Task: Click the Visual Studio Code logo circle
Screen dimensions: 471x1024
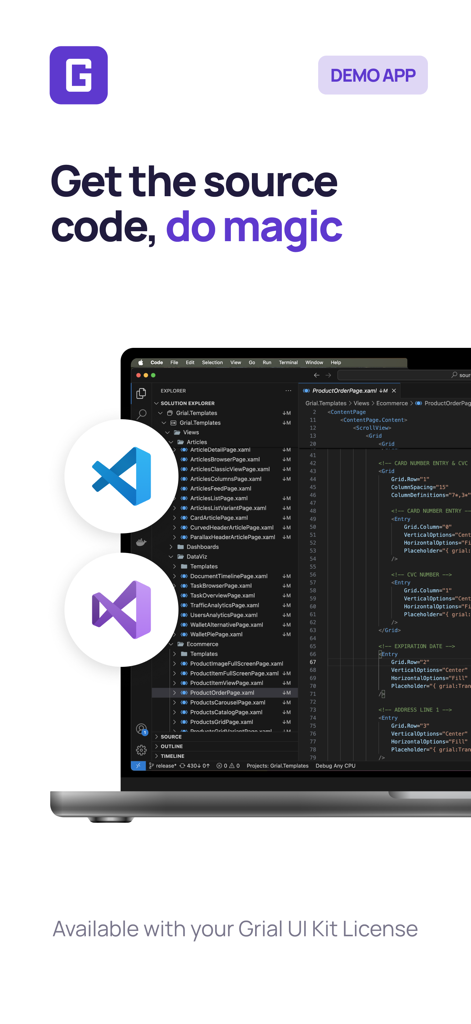Action: (122, 476)
